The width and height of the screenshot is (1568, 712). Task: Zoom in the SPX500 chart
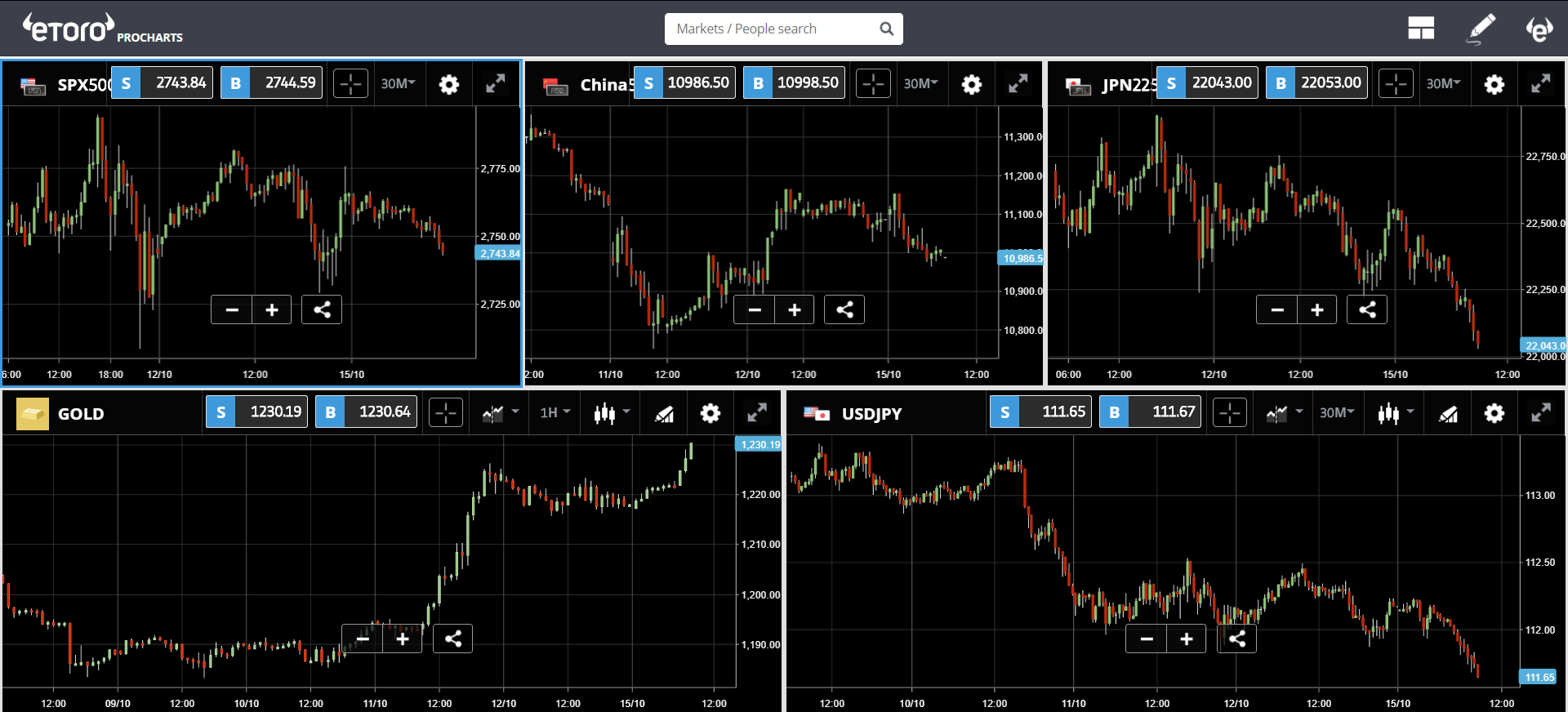pos(272,309)
